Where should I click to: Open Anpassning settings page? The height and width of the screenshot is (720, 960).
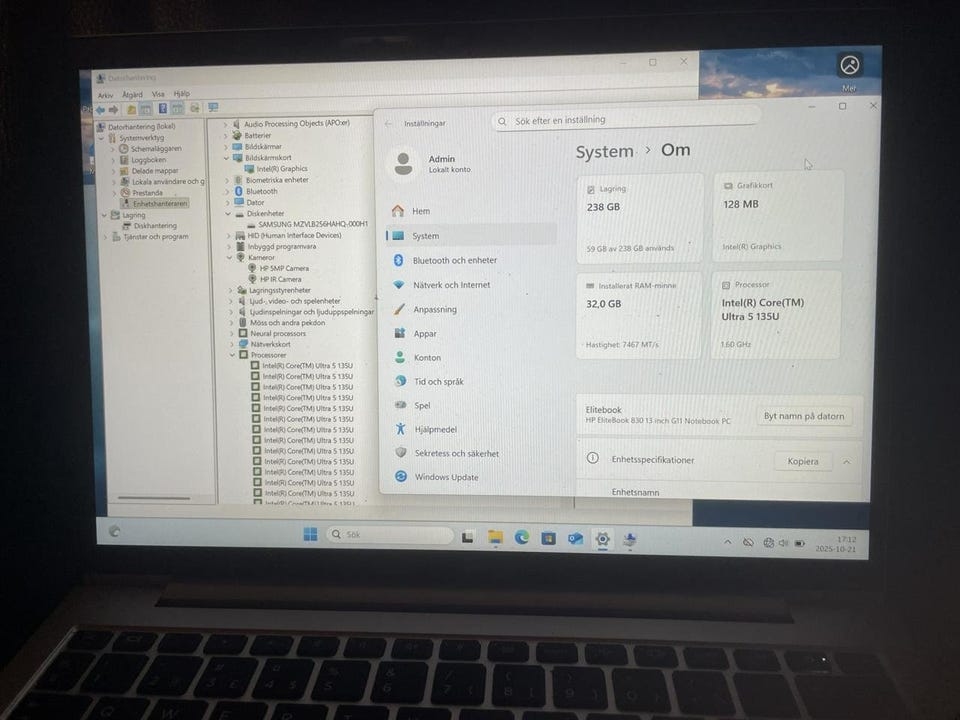pyautogui.click(x=435, y=309)
